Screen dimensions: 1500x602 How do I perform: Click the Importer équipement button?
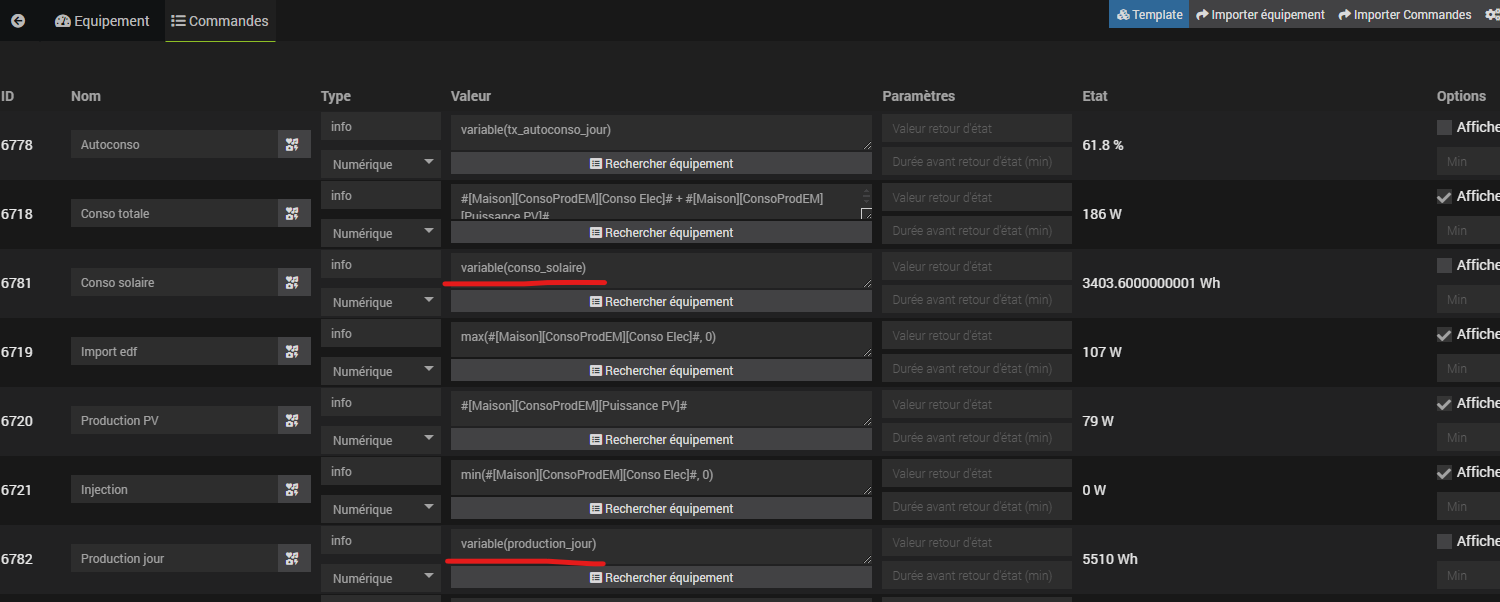(1260, 14)
